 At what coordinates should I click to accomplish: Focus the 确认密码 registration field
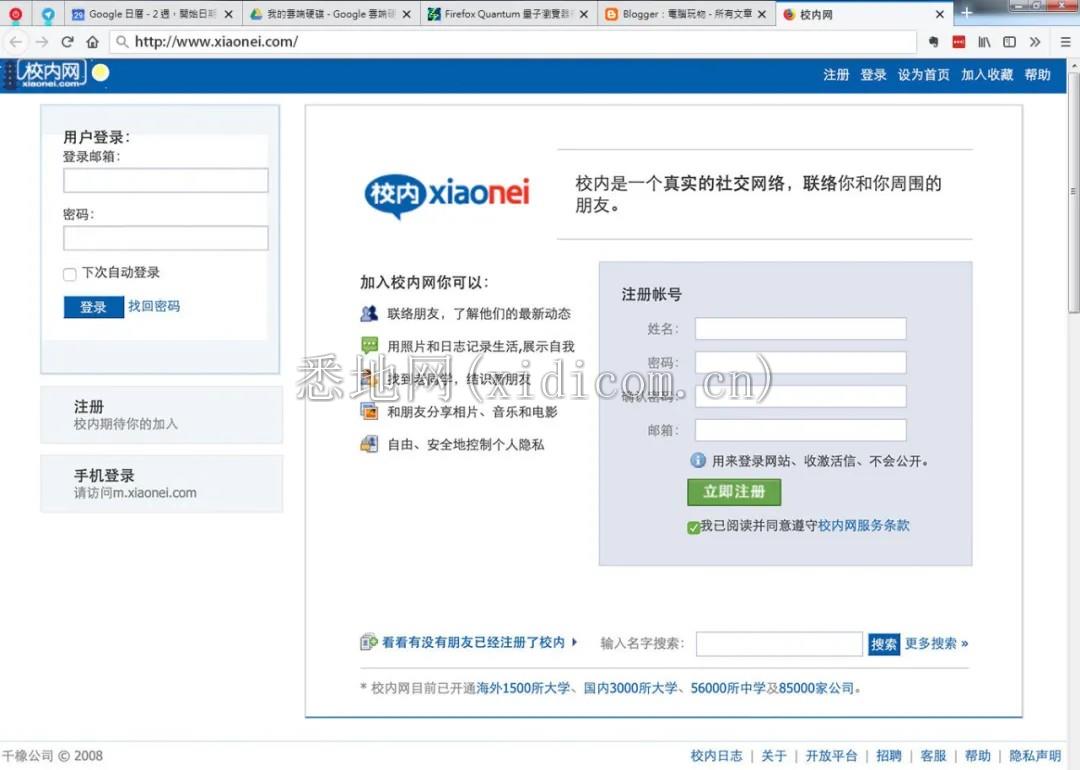coord(800,396)
